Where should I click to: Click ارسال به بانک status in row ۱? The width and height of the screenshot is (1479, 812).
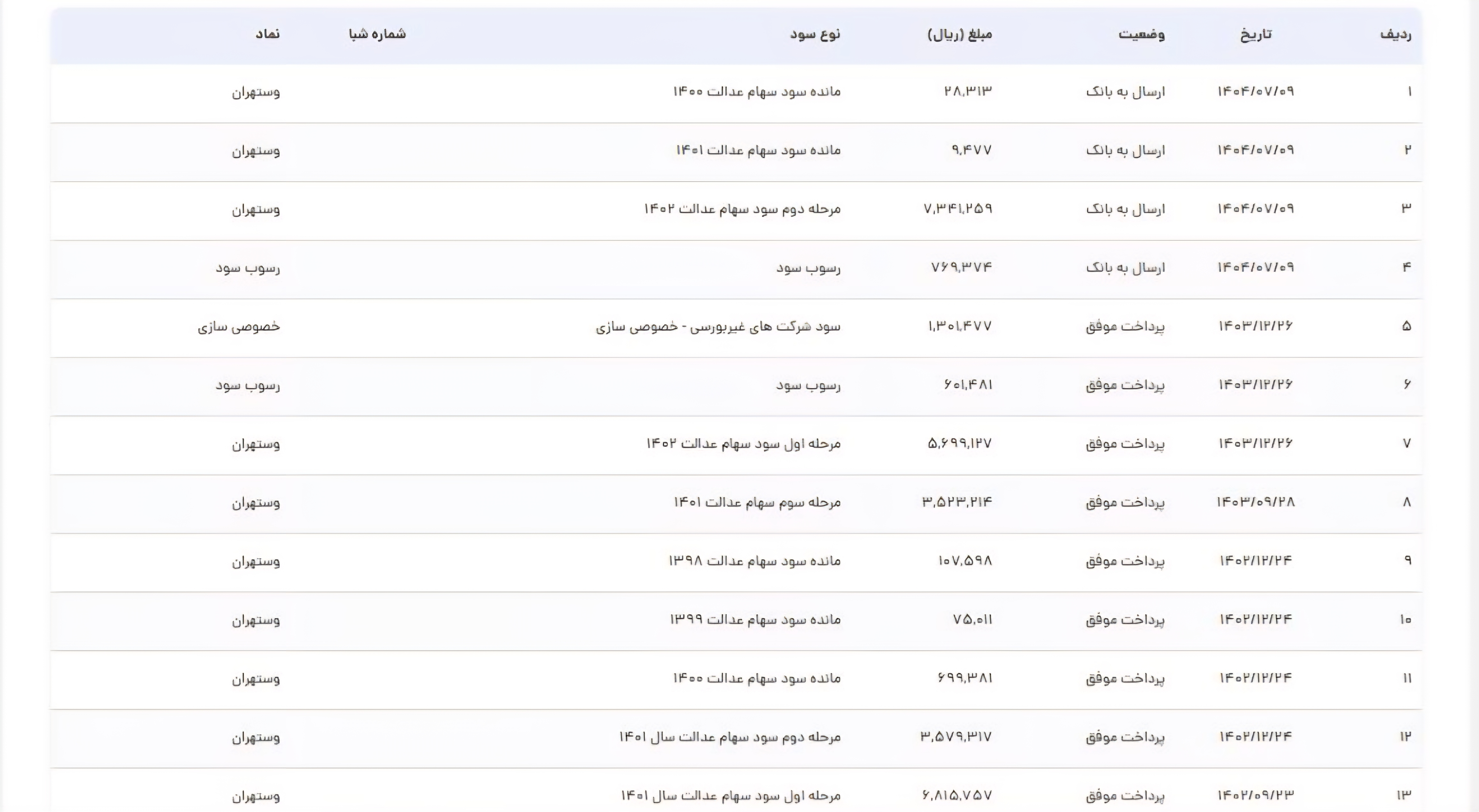click(1125, 92)
